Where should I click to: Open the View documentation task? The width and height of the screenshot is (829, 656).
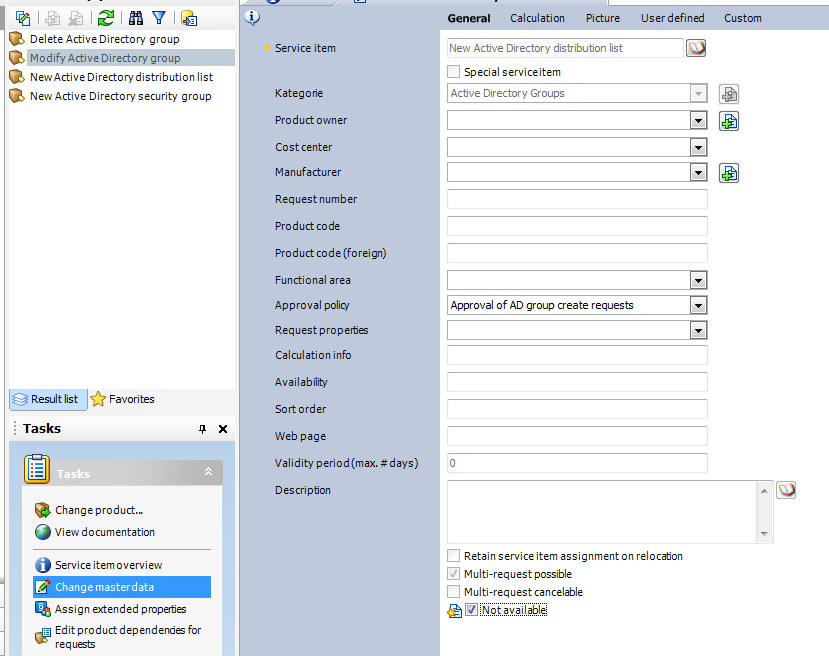coord(105,532)
